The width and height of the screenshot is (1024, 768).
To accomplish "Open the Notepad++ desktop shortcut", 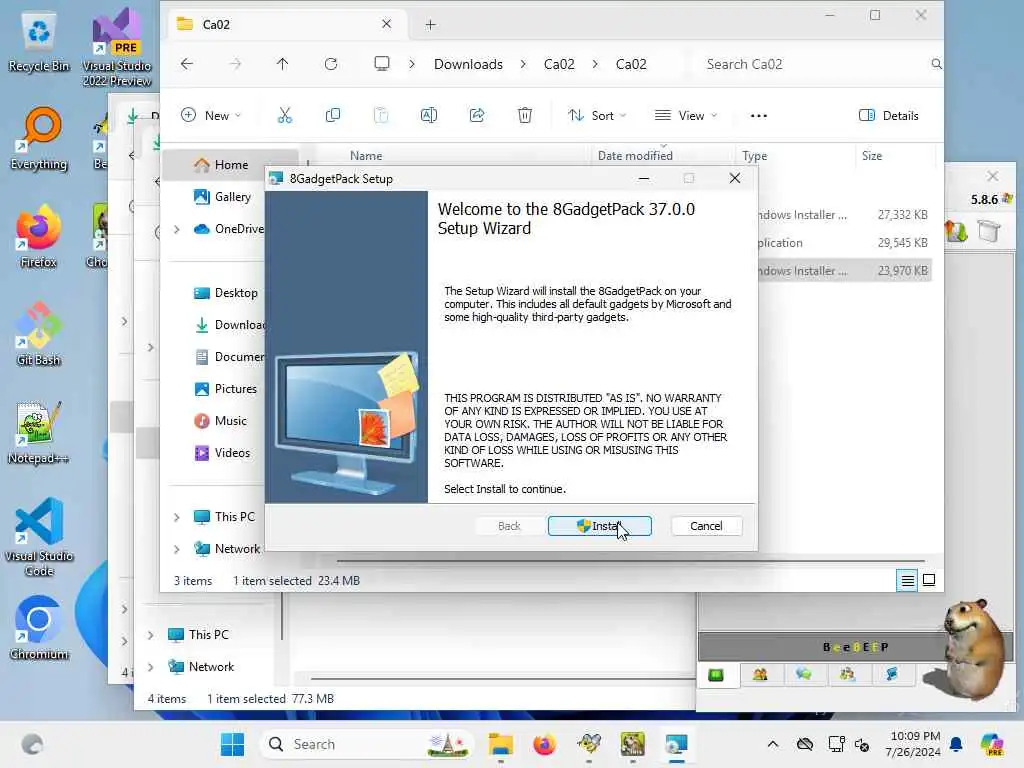I will (x=39, y=432).
